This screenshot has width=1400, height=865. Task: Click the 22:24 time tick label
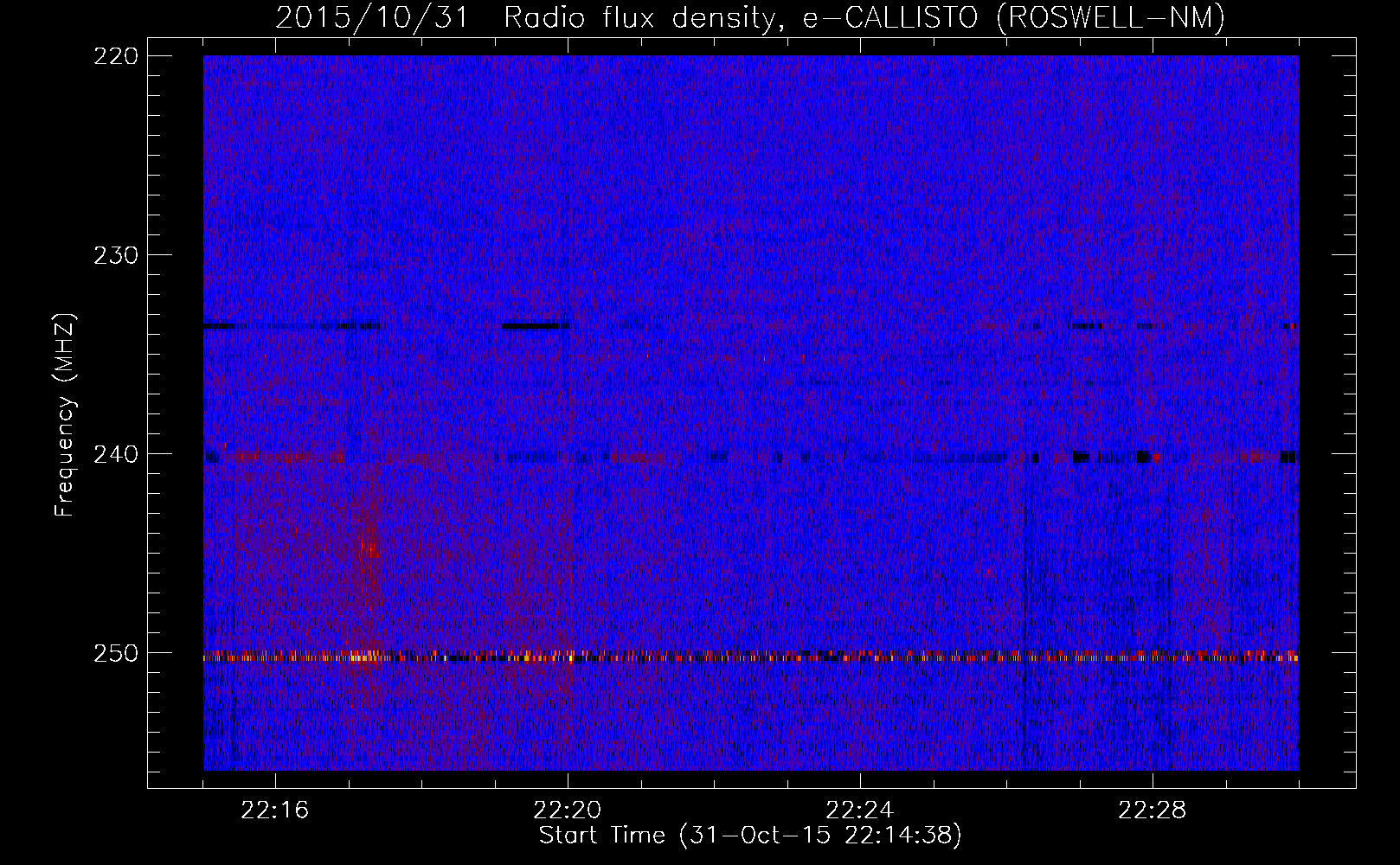[x=860, y=811]
